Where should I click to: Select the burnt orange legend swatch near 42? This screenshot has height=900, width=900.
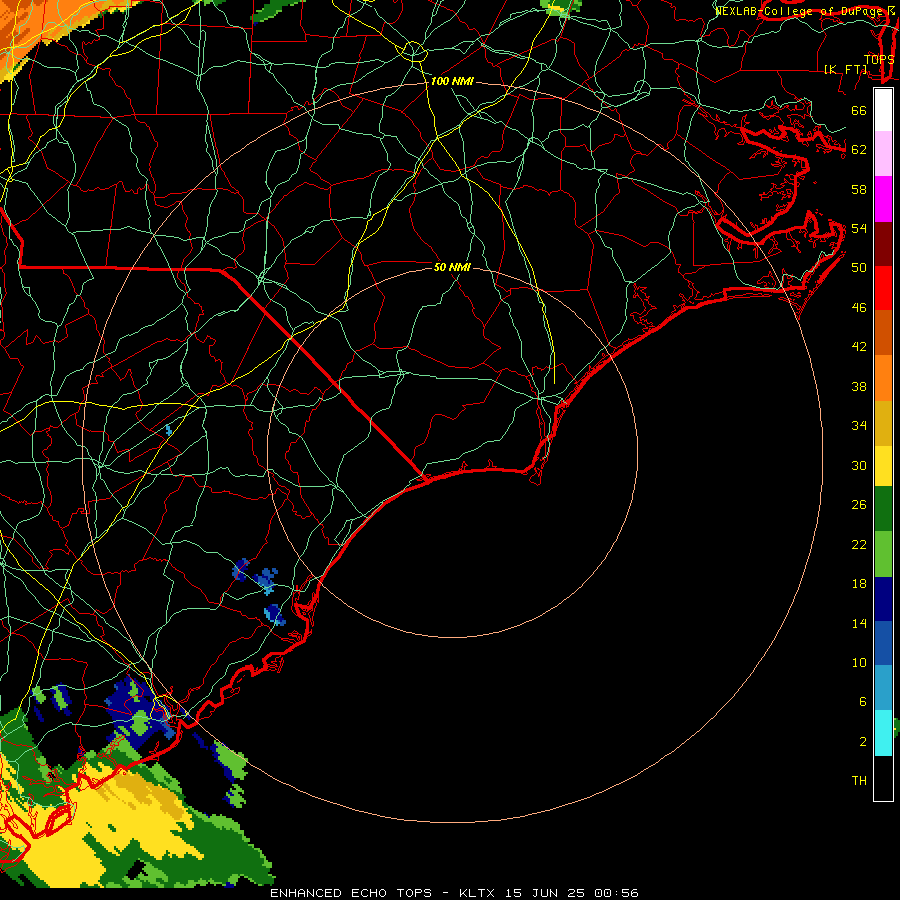click(x=883, y=332)
